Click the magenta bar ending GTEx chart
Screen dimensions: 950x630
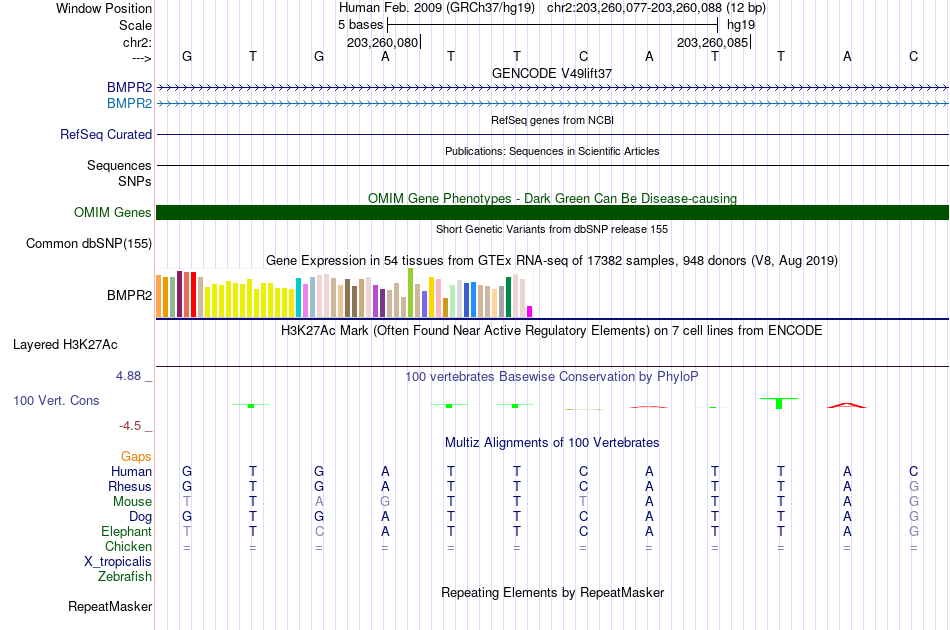pos(529,311)
